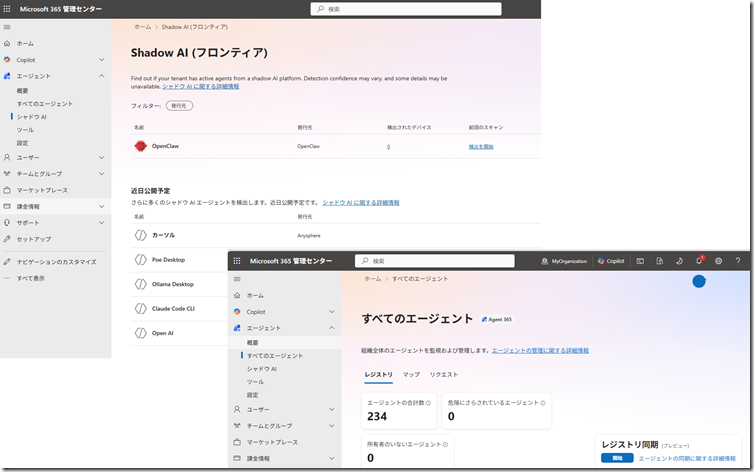This screenshot has height=472, width=754.
Task: Click セットアップ wrench icon in Shadow AI window
Action: pos(7,239)
